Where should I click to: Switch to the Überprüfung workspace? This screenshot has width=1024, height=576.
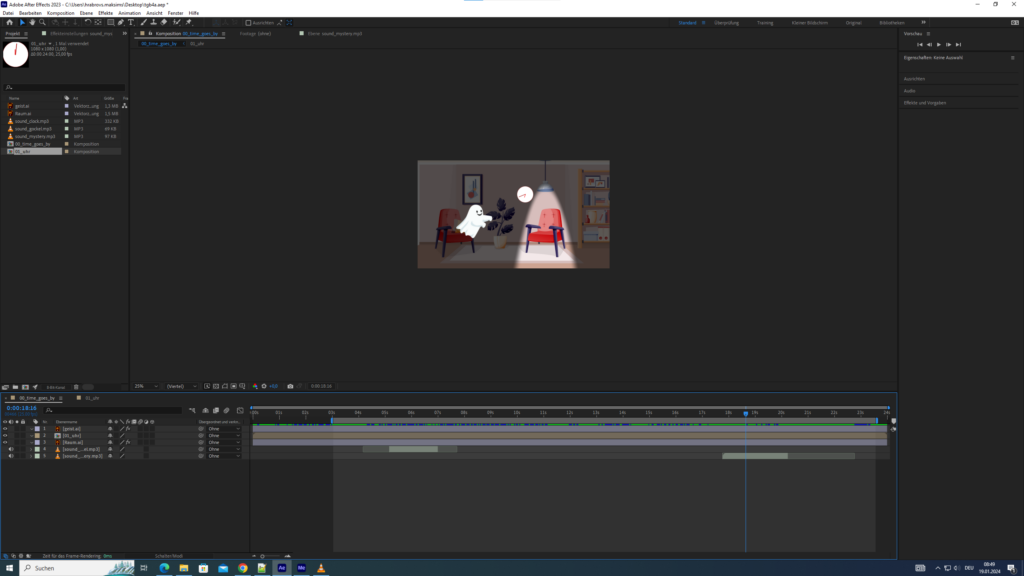(x=725, y=22)
